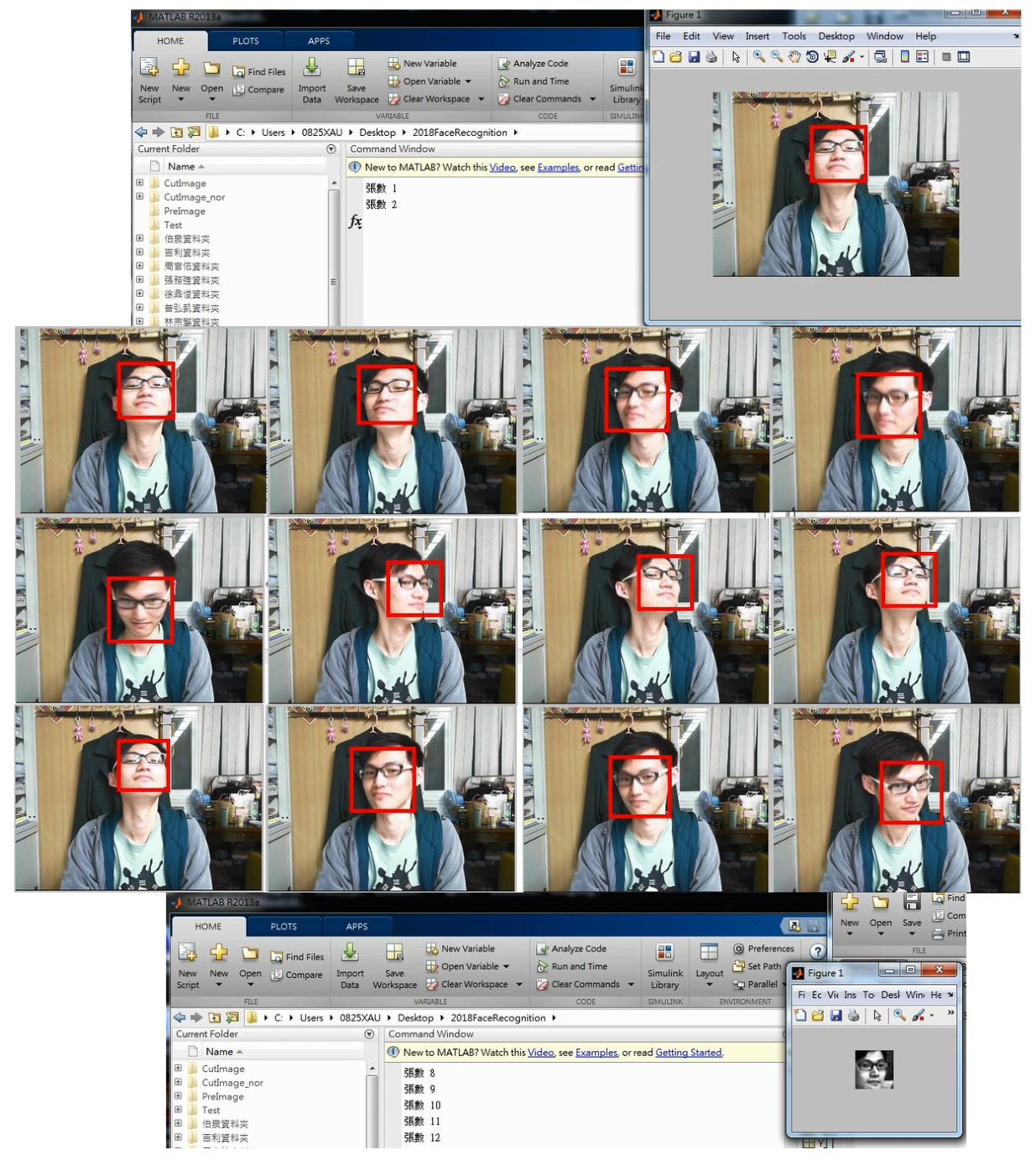Open Simulink Library in MATLAB window listing 張數 12
The height and width of the screenshot is (1160, 1036).
click(664, 965)
